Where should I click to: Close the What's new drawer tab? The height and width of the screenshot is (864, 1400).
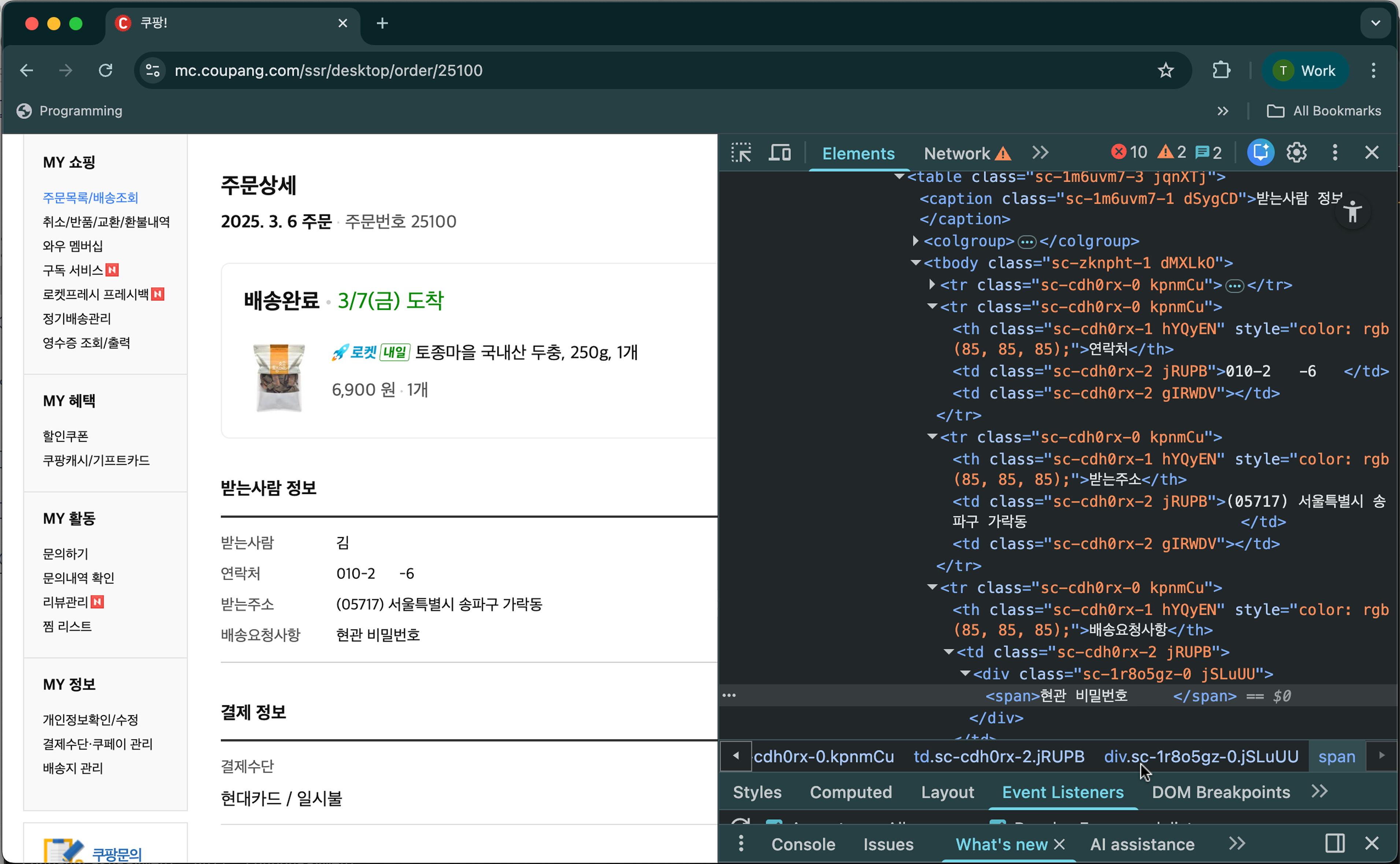coord(1059,844)
